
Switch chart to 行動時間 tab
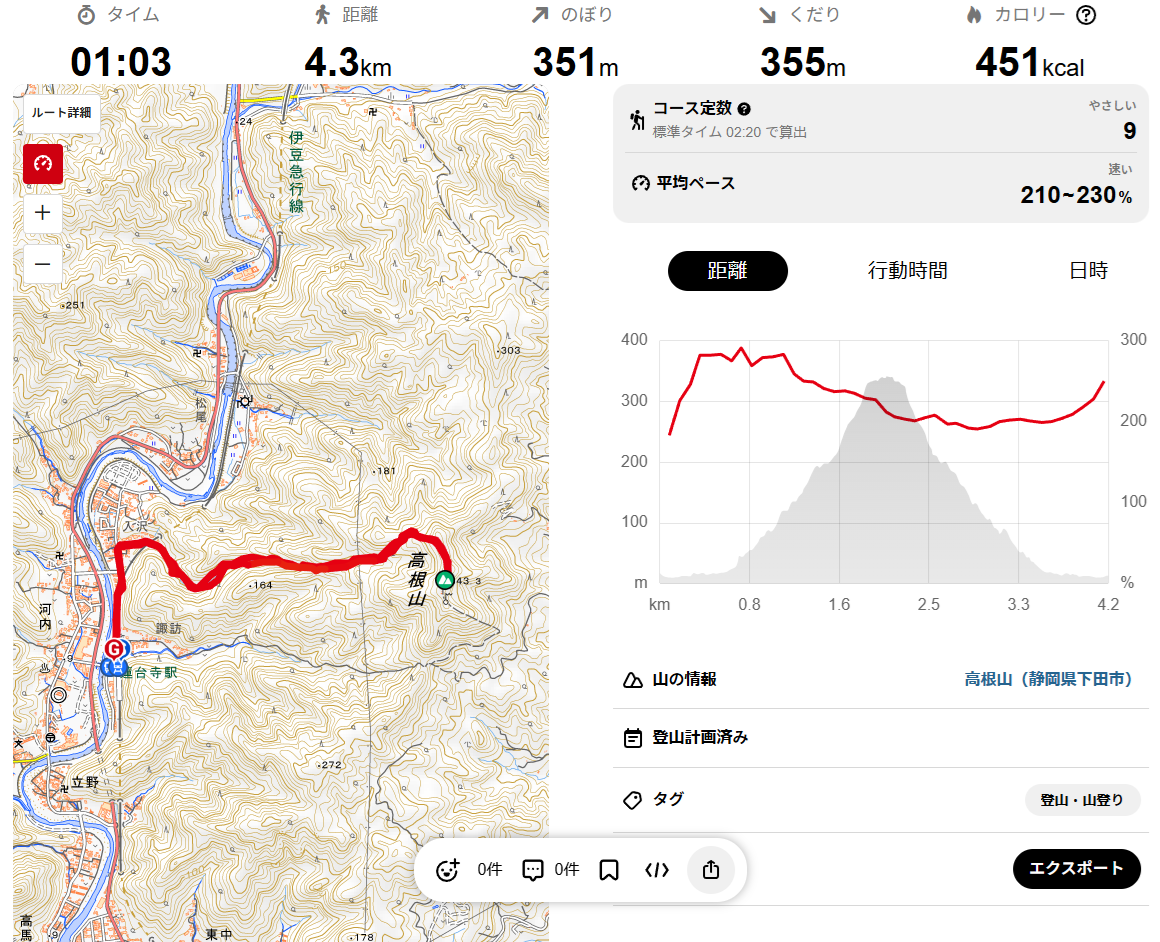point(907,271)
